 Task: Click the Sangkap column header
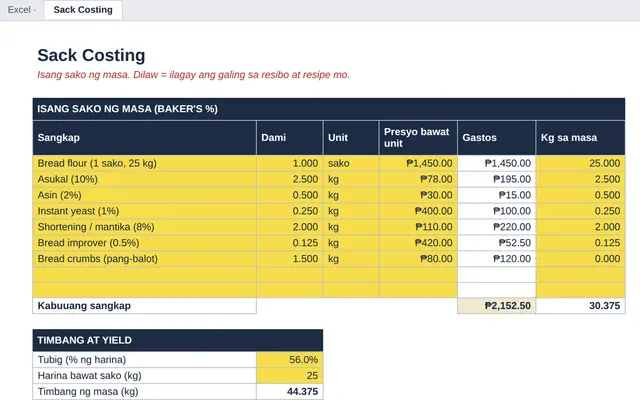click(144, 138)
